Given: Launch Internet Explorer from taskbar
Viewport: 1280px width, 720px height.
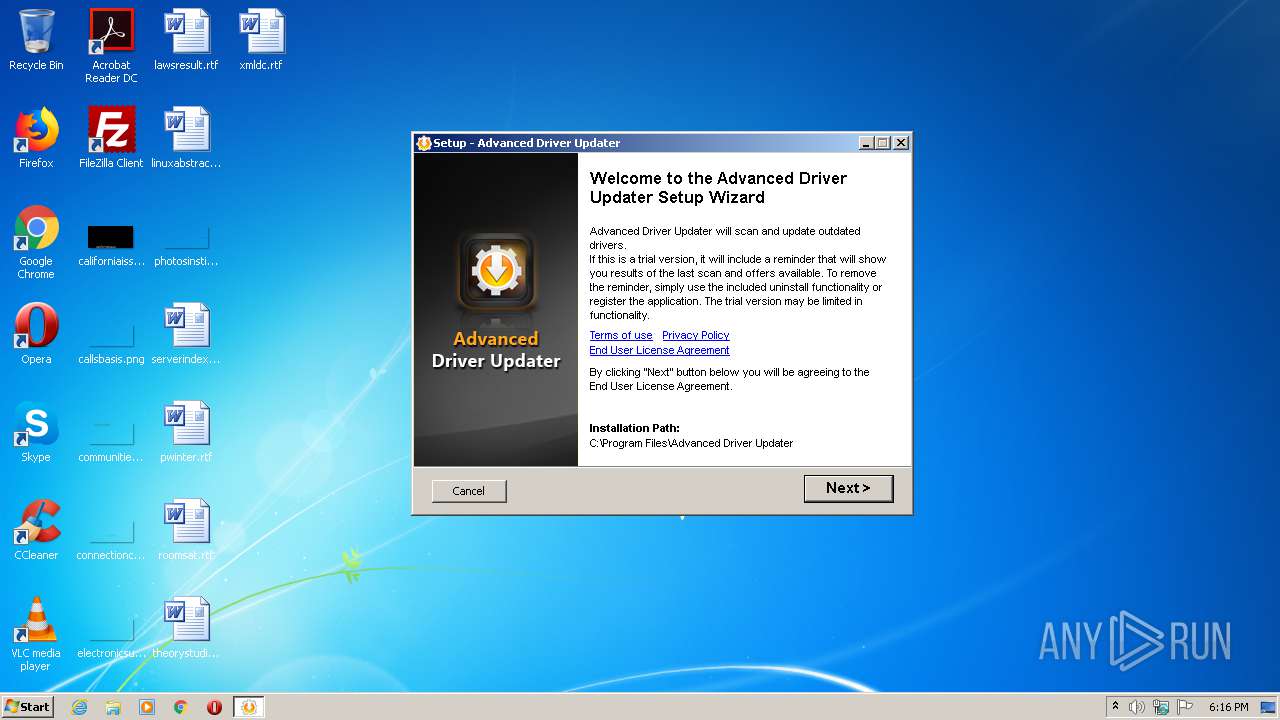Looking at the screenshot, I should 80,707.
